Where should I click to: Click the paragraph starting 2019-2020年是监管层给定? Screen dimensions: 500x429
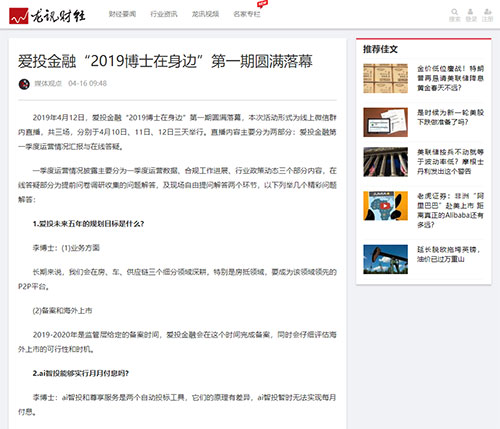[177, 342]
